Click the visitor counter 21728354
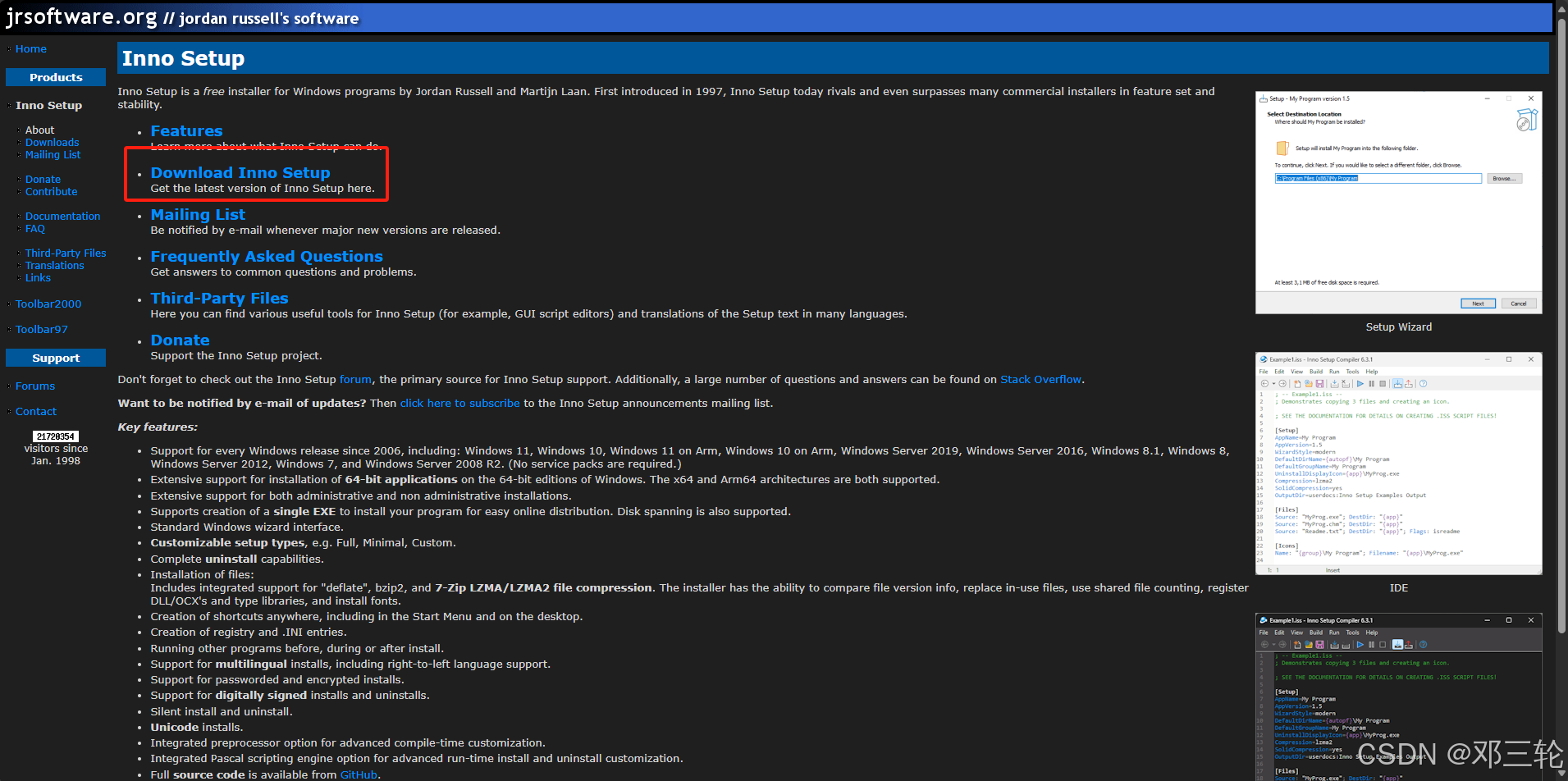Viewport: 1568px width, 781px height. pos(56,436)
